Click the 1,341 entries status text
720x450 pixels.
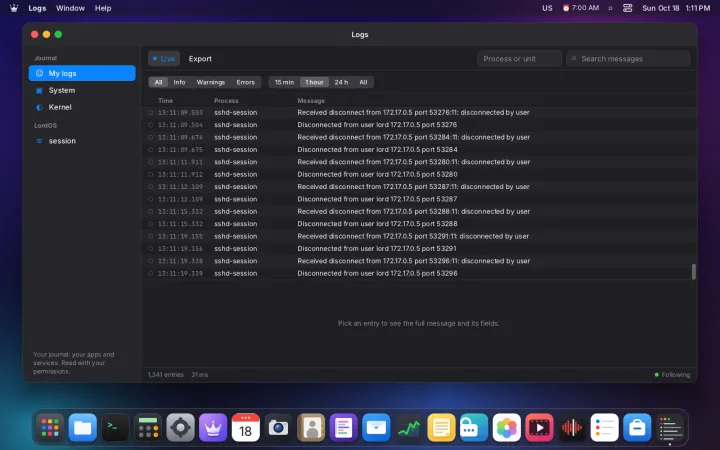pyautogui.click(x=166, y=375)
